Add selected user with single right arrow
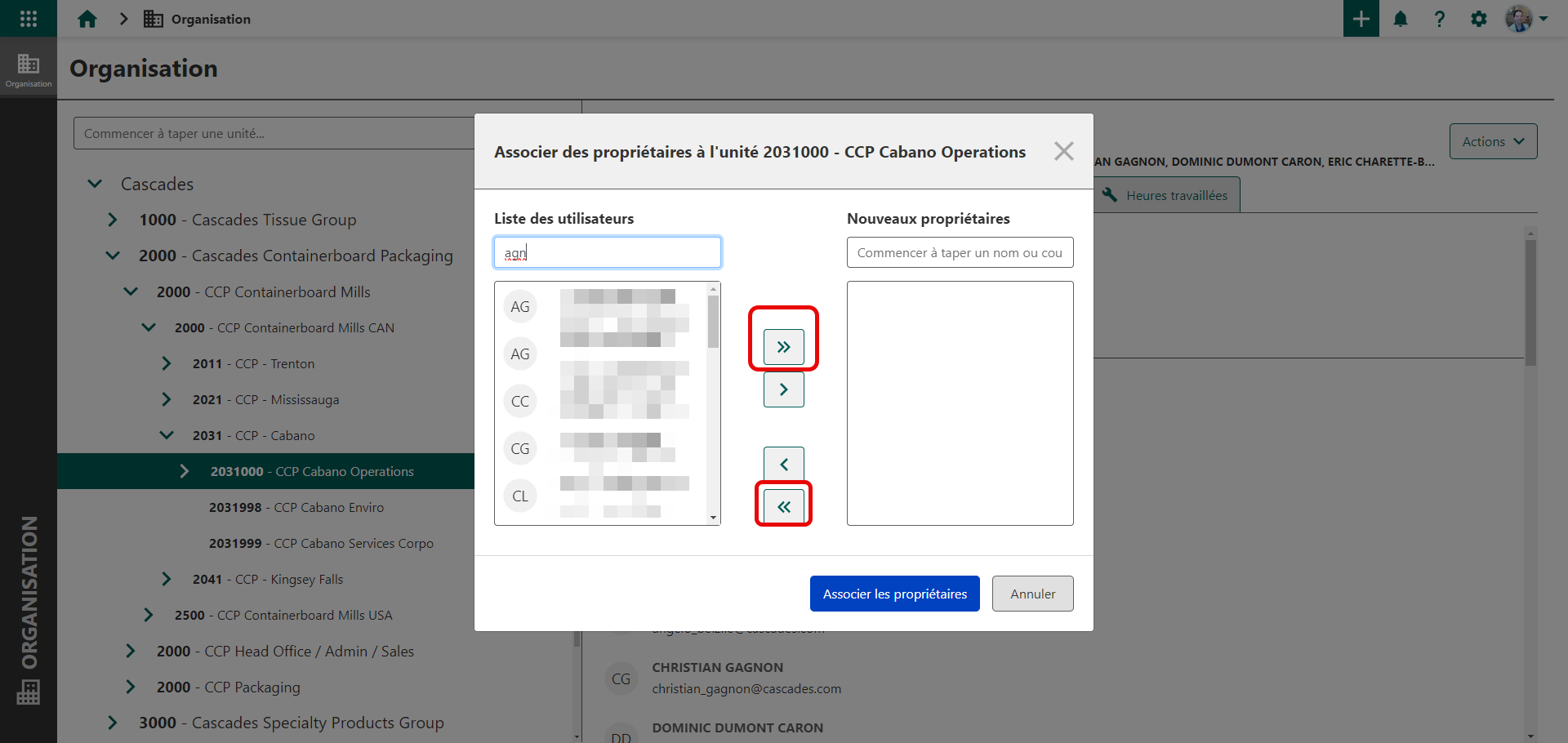 pyautogui.click(x=784, y=389)
